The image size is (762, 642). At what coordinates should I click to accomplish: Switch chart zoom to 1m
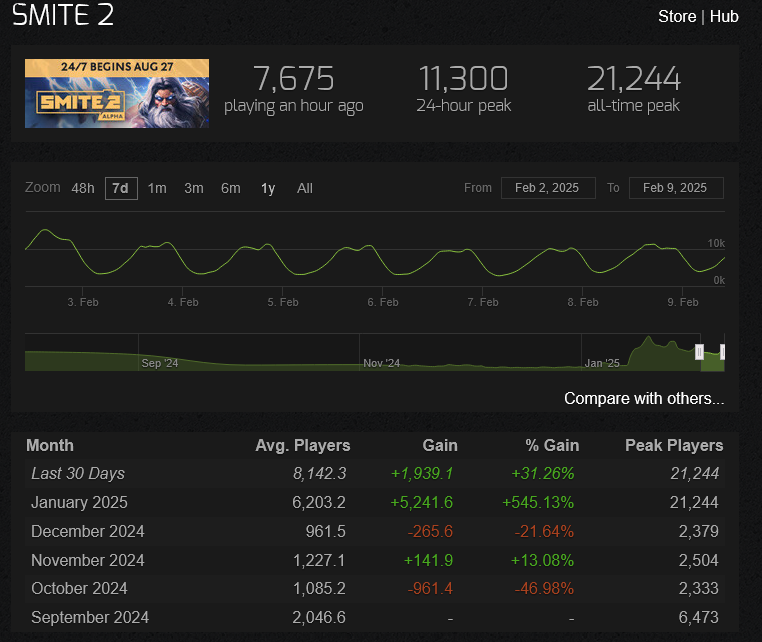pos(157,189)
